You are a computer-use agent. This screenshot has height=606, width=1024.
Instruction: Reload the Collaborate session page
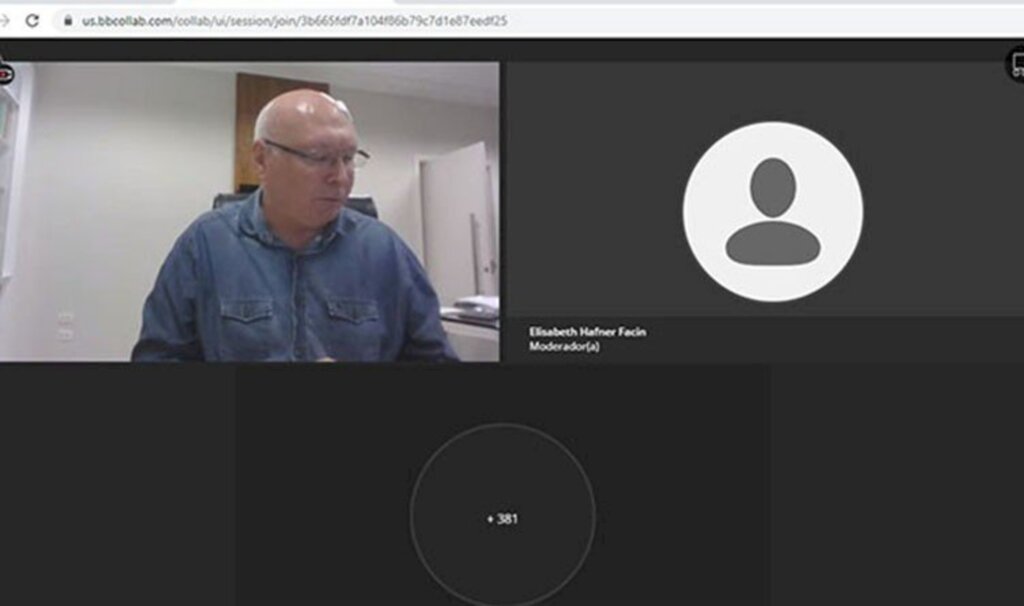click(x=32, y=20)
